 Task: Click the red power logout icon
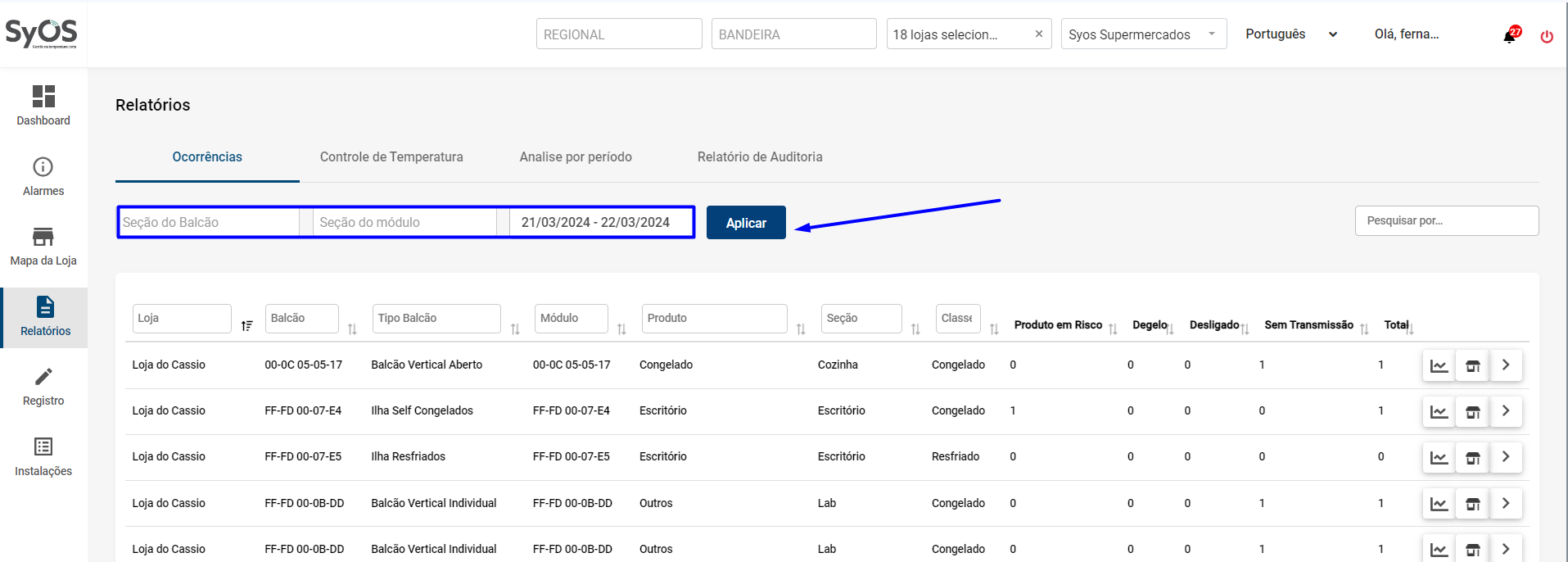tap(1547, 36)
